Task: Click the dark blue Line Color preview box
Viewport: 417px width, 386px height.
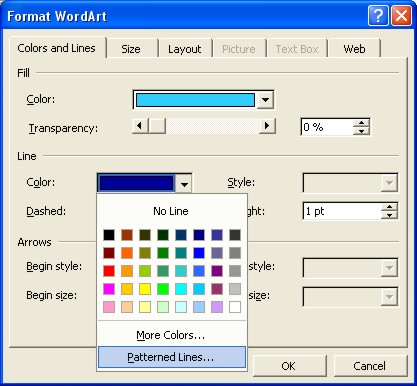Action: tap(137, 183)
